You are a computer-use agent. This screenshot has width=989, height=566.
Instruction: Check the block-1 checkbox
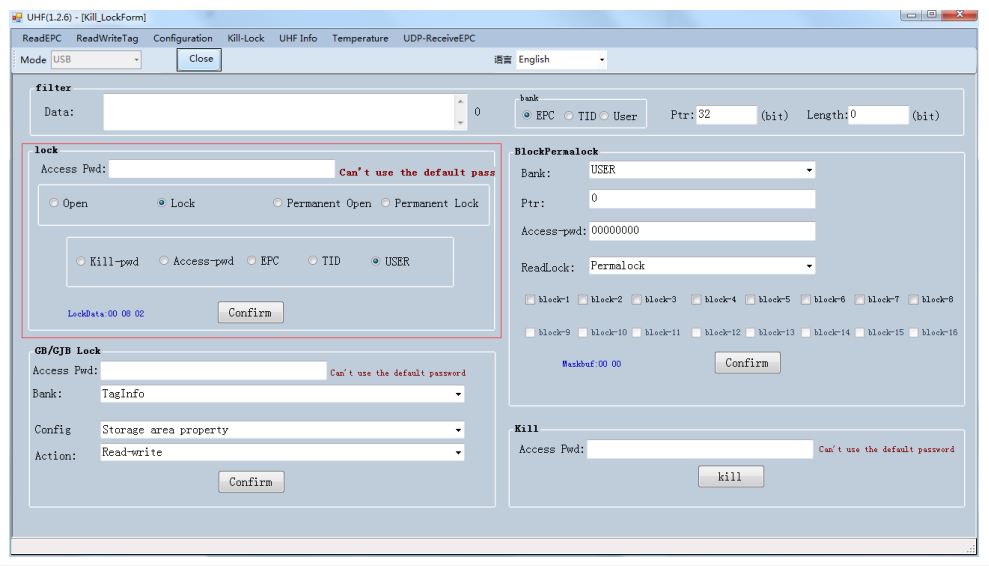[x=530, y=299]
